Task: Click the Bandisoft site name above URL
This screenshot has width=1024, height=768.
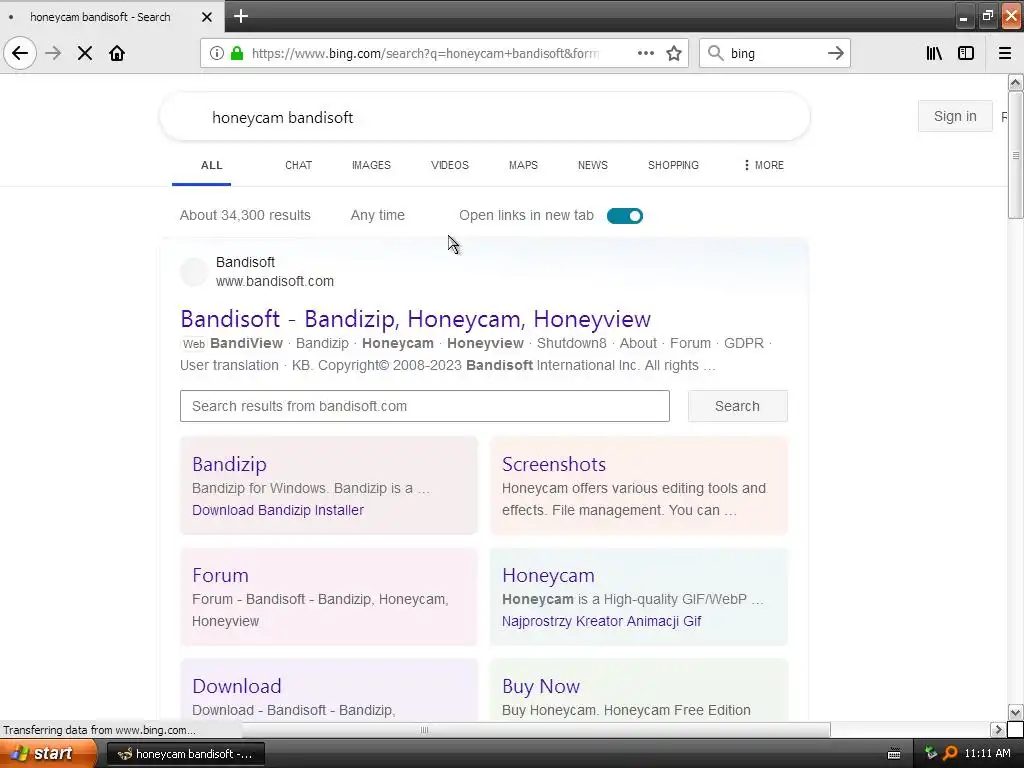Action: (x=245, y=262)
